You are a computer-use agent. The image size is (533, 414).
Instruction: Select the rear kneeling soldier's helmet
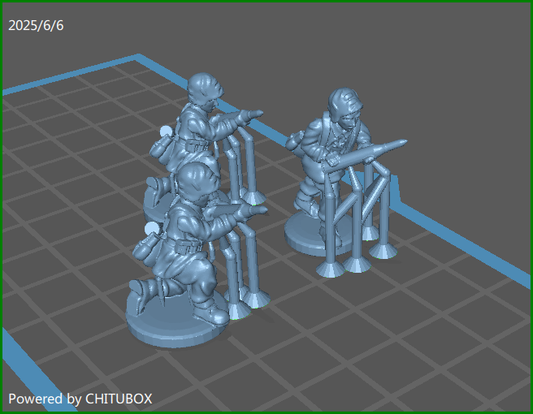tap(205, 86)
